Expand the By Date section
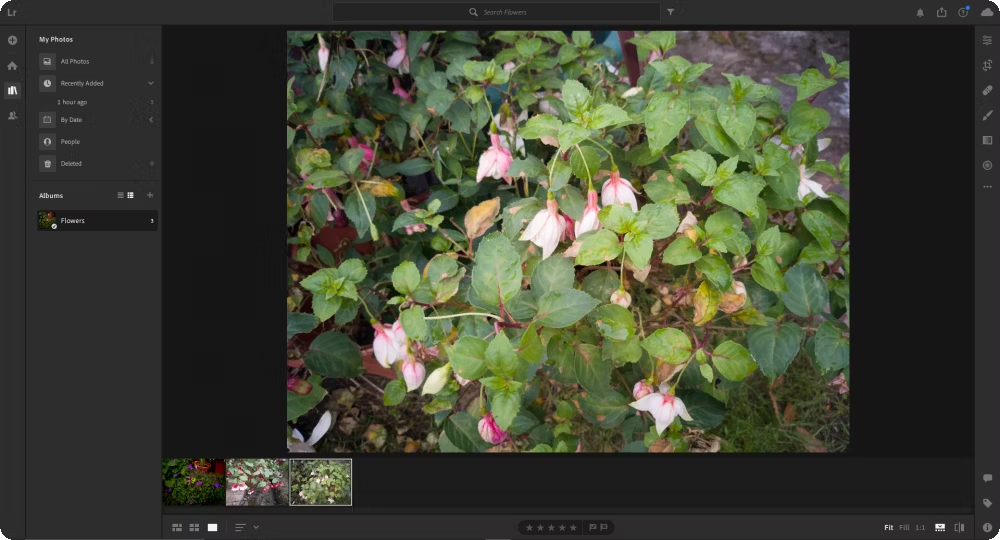Viewport: 1000px width, 540px height. (151, 120)
